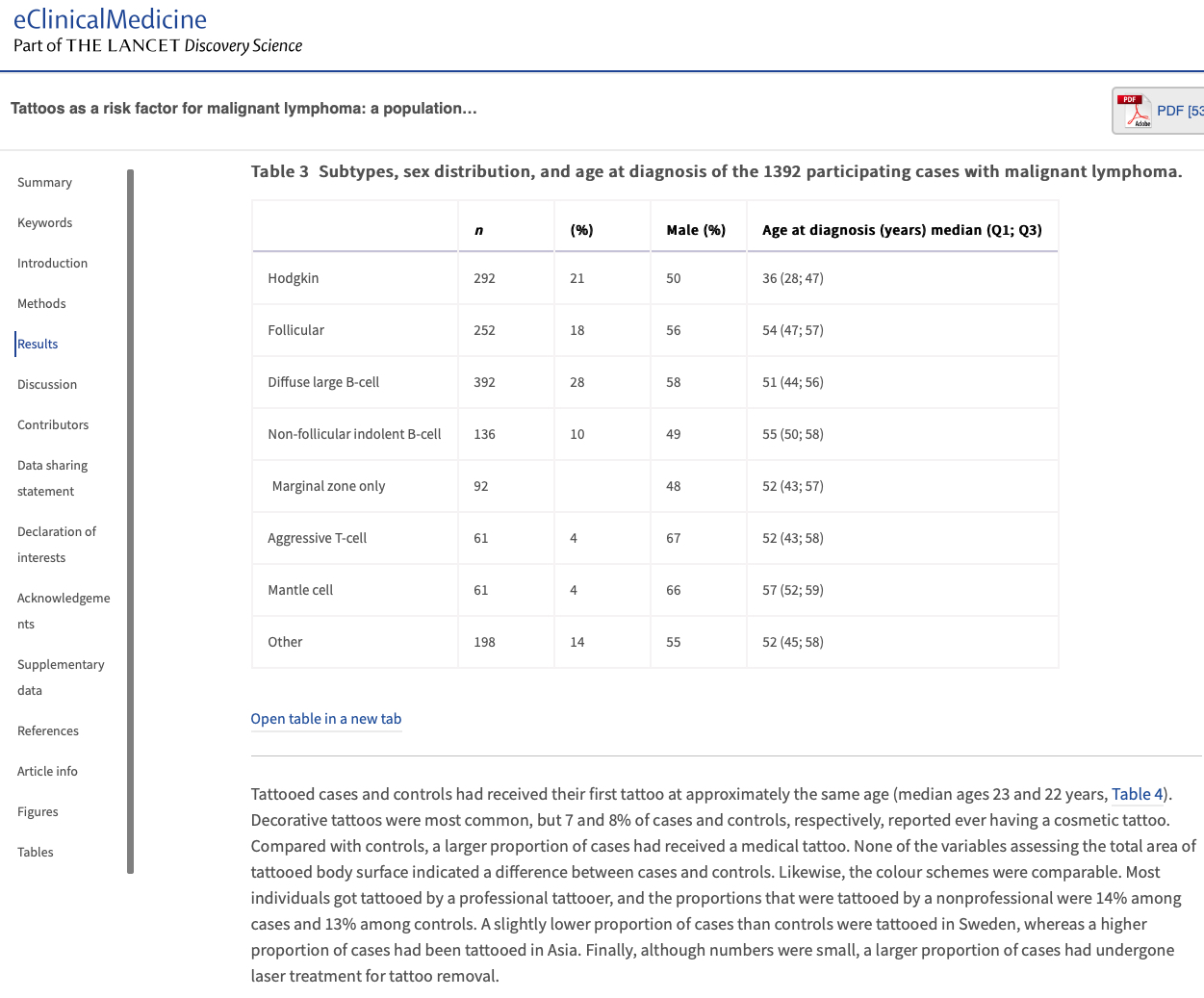The width and height of the screenshot is (1204, 998).
Task: Go to the Summary section
Action: pyautogui.click(x=44, y=182)
